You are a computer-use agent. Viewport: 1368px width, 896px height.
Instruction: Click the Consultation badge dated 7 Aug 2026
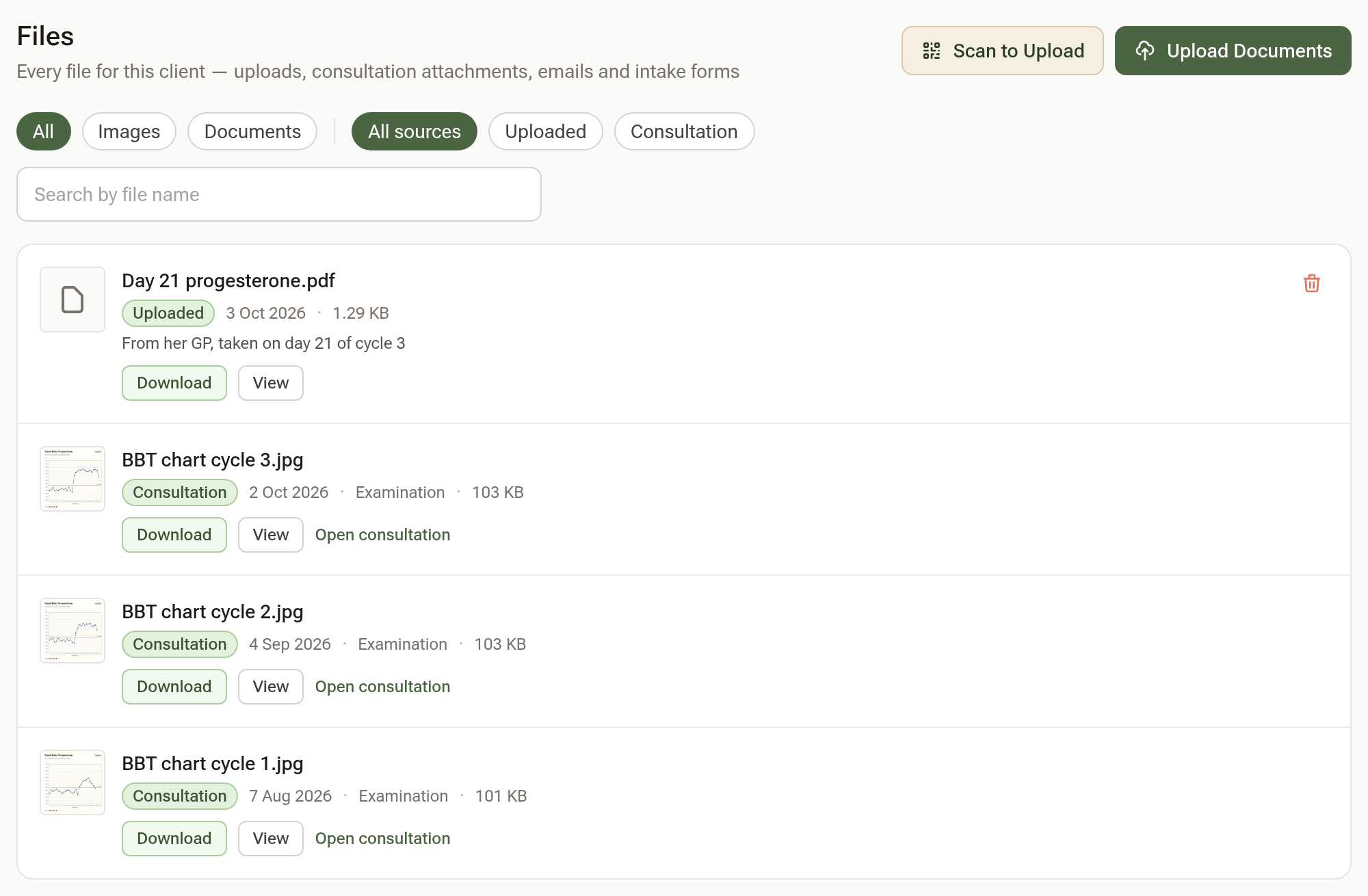(x=180, y=796)
